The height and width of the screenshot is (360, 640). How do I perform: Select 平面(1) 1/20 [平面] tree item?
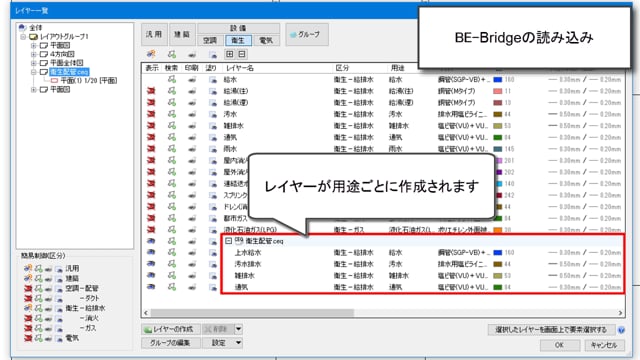click(x=89, y=81)
